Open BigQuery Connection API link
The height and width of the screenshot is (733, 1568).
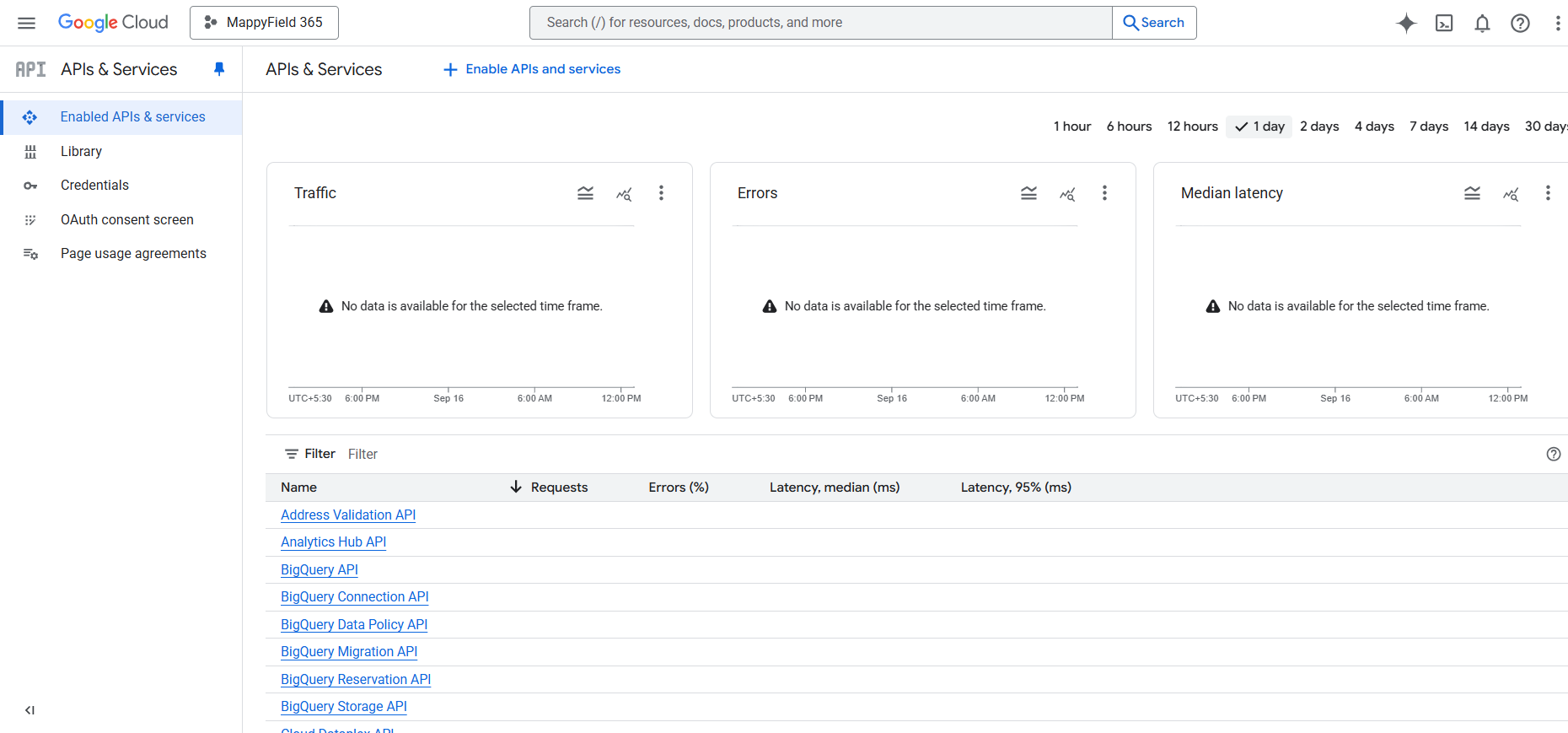pos(355,597)
